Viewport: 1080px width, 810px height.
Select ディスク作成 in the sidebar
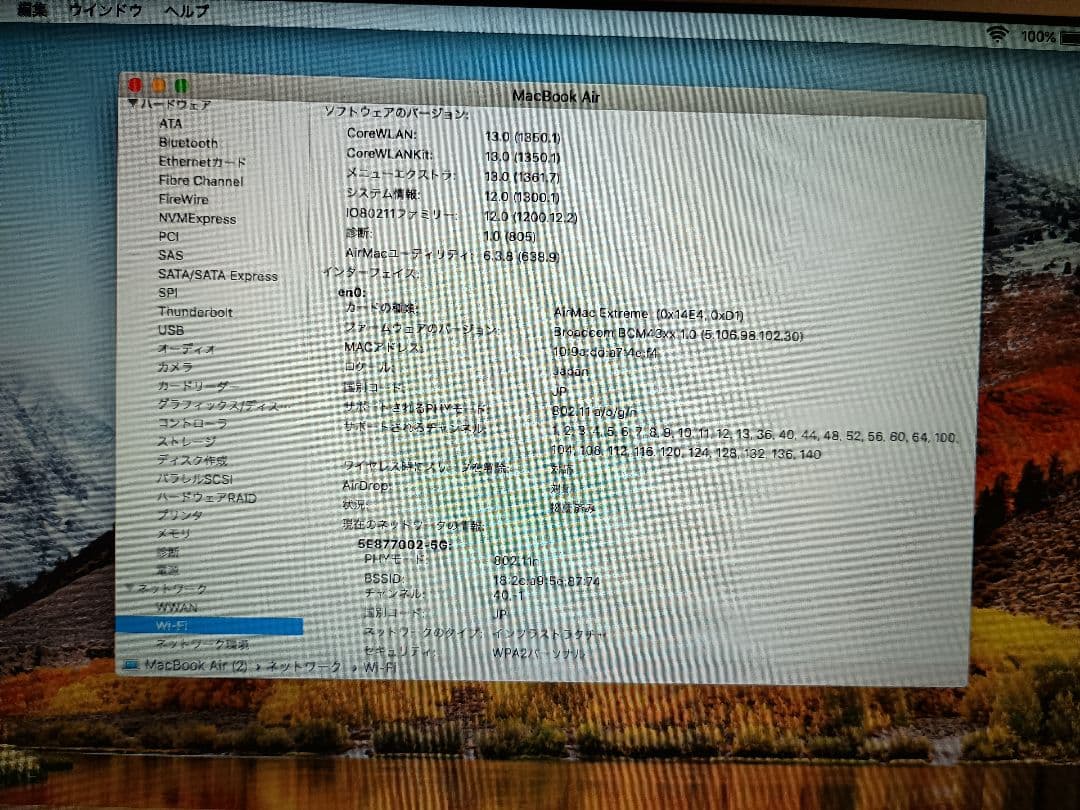point(191,460)
